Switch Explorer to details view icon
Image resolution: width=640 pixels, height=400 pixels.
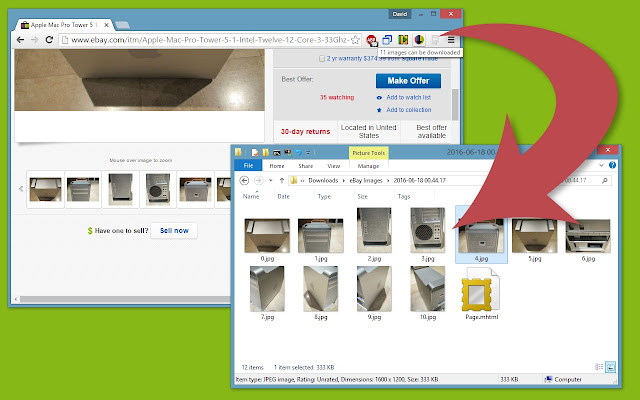(x=599, y=367)
